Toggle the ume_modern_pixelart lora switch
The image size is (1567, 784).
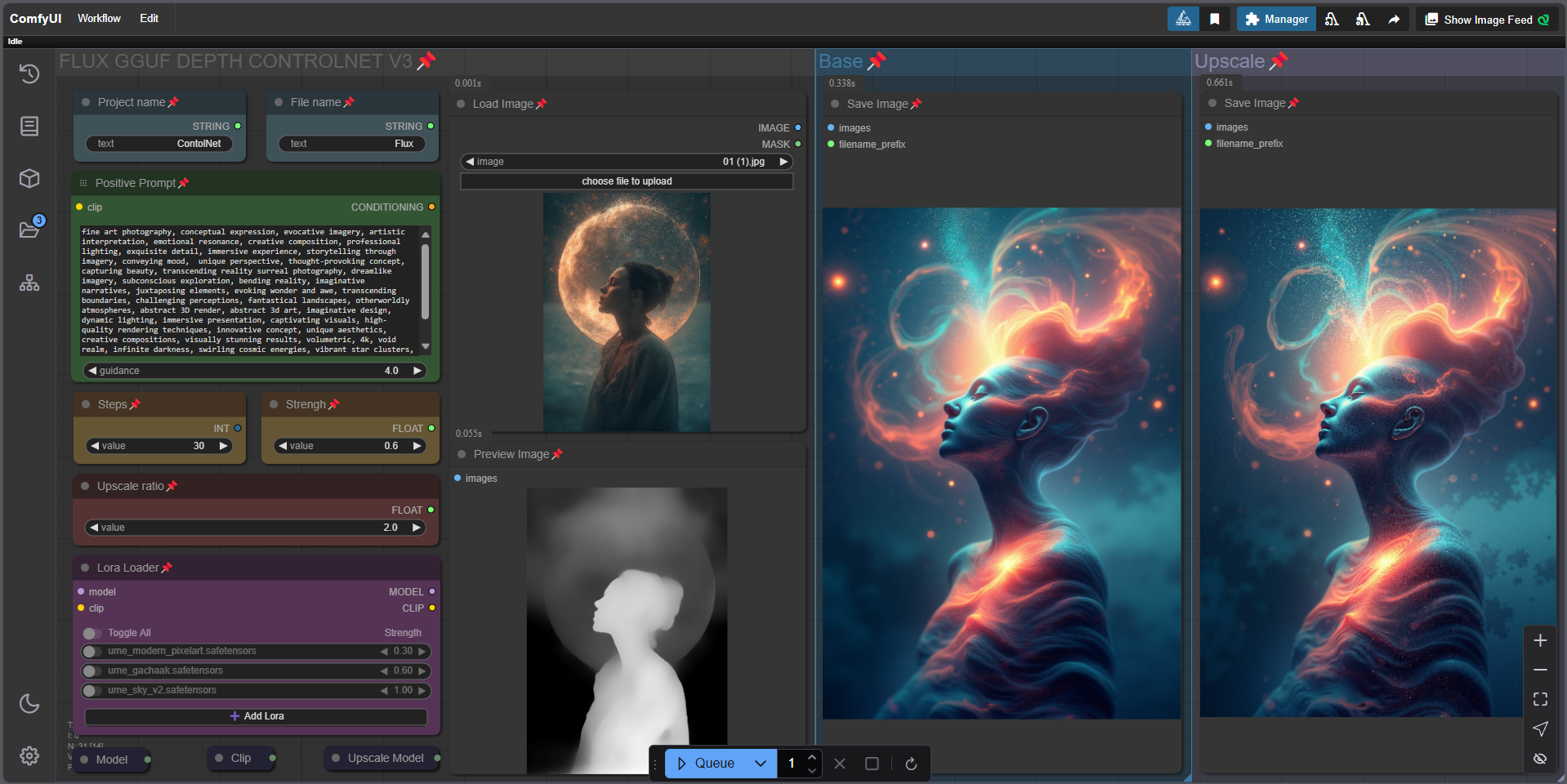point(92,652)
